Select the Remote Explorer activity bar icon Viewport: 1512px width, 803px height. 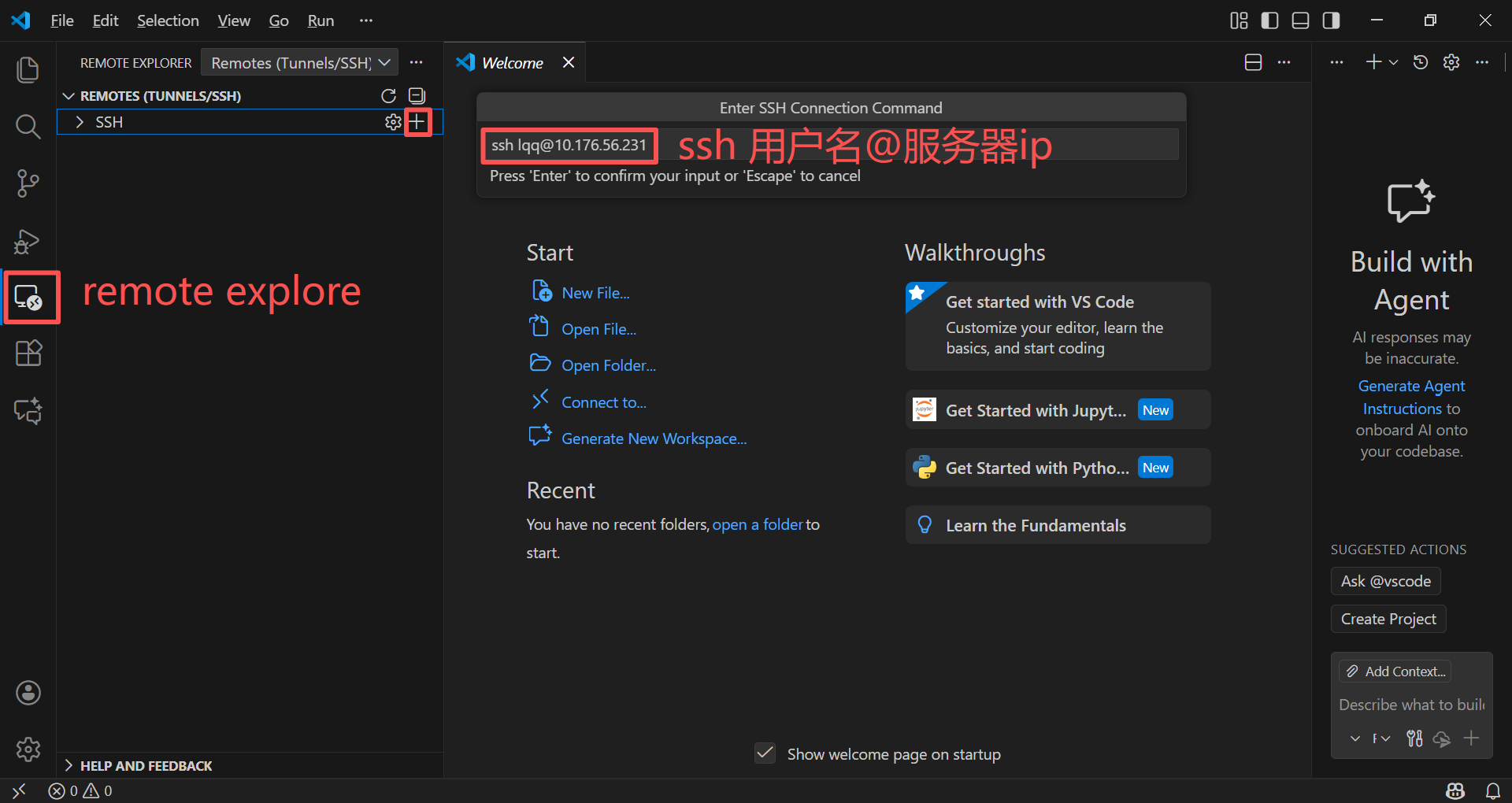(x=28, y=298)
